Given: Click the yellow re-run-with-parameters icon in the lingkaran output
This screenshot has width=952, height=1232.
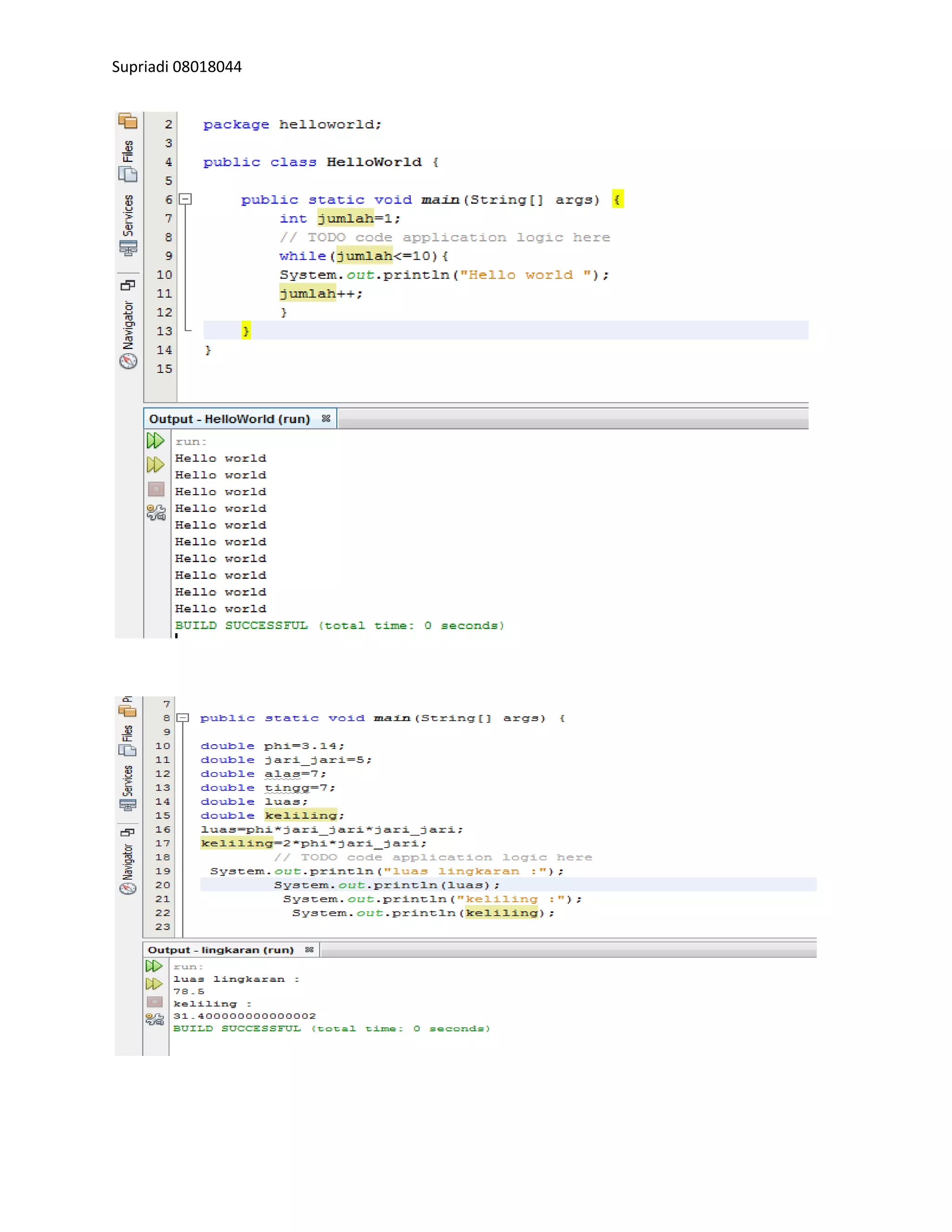Looking at the screenshot, I should (x=154, y=984).
